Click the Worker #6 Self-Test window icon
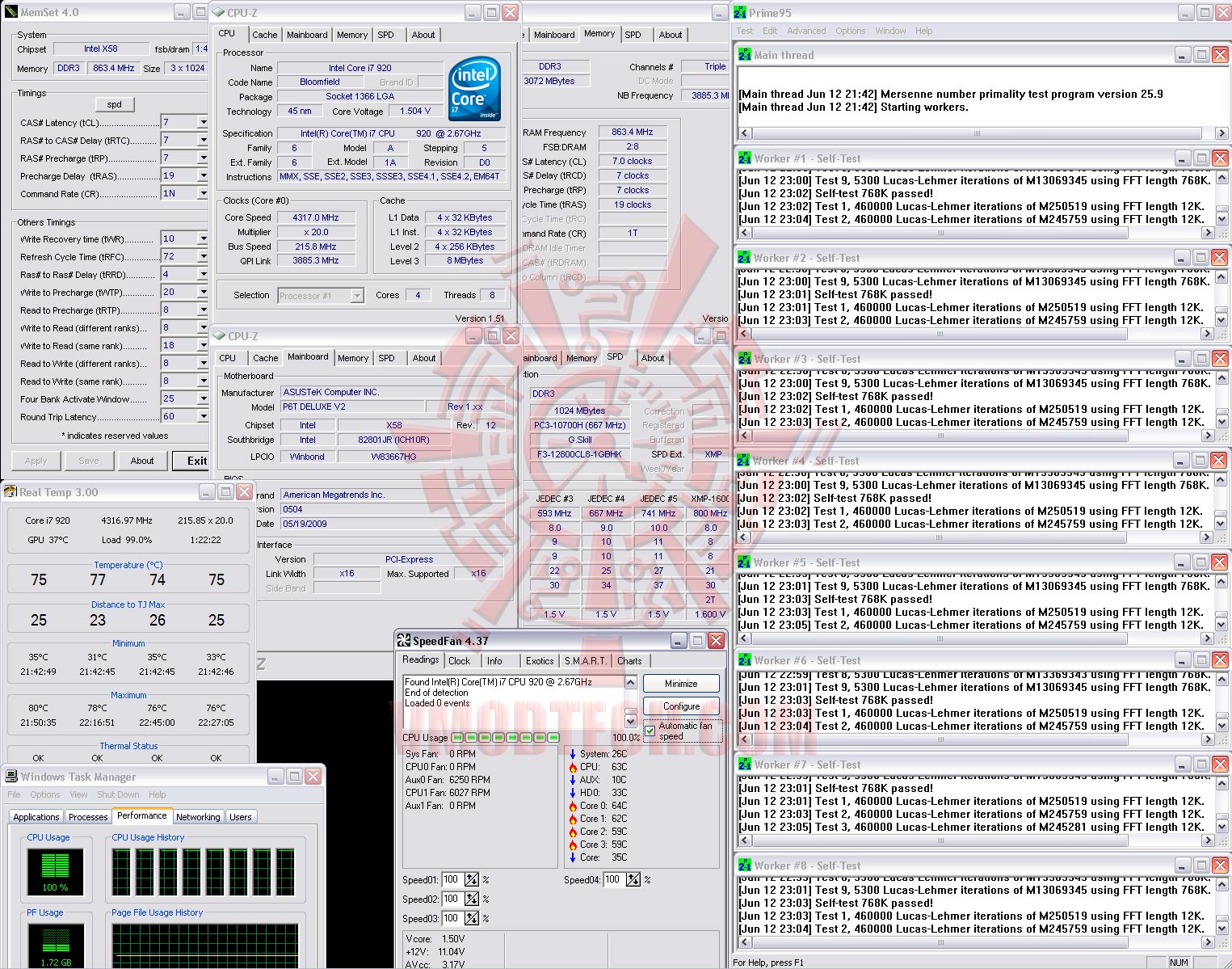 click(745, 660)
